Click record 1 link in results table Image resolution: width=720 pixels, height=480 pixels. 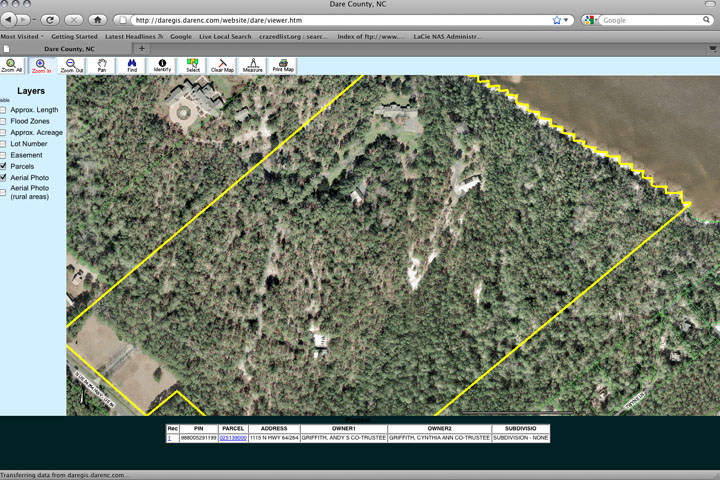pyautogui.click(x=169, y=438)
